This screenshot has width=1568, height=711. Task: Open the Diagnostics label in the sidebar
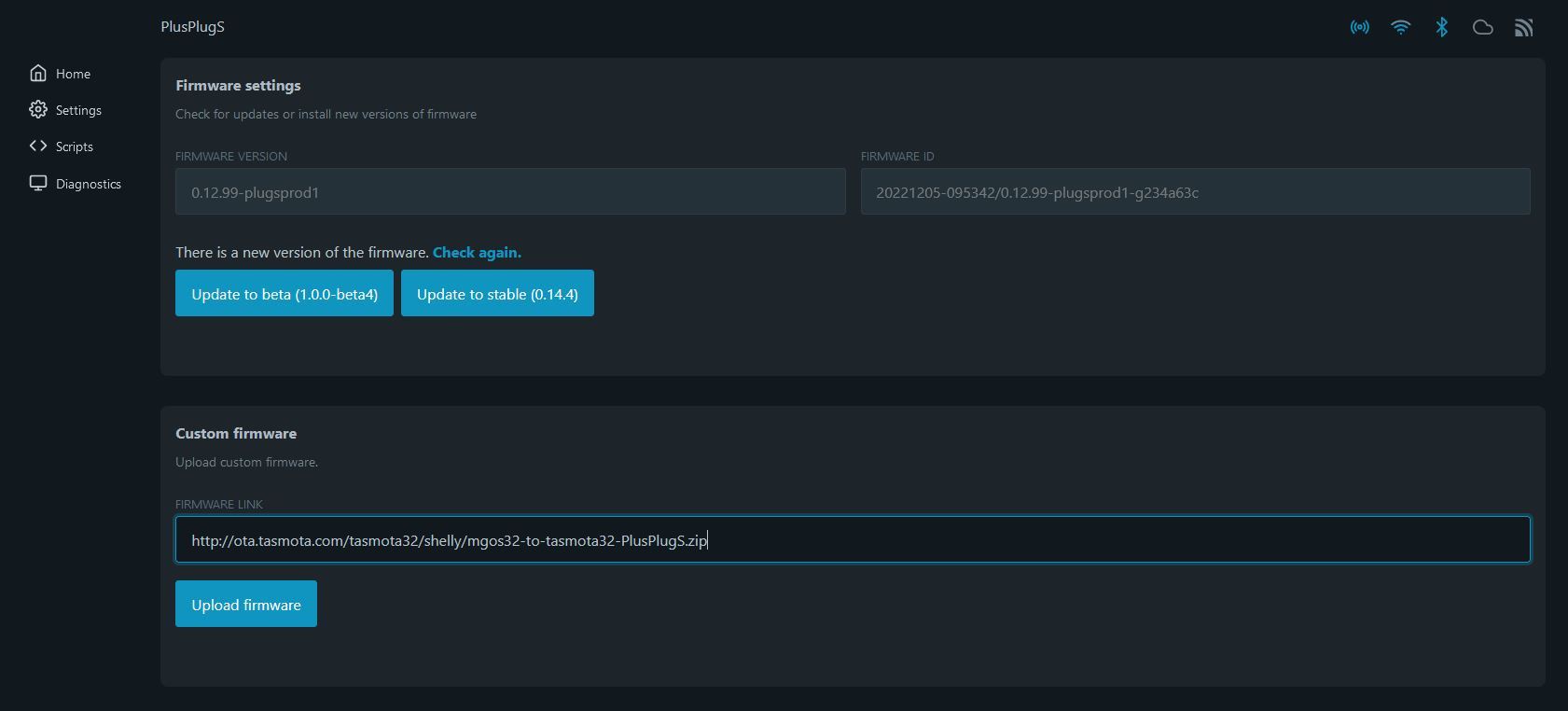point(88,184)
